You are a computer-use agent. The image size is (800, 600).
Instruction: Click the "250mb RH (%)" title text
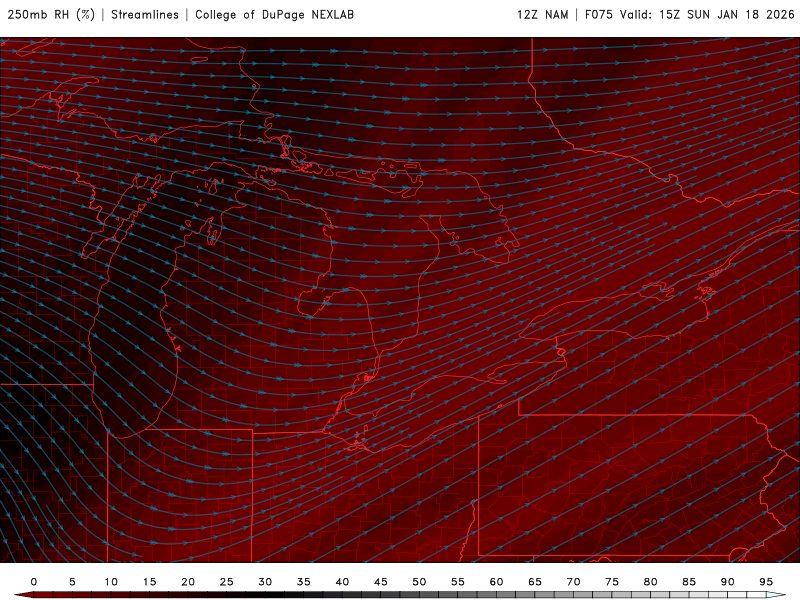coord(51,15)
